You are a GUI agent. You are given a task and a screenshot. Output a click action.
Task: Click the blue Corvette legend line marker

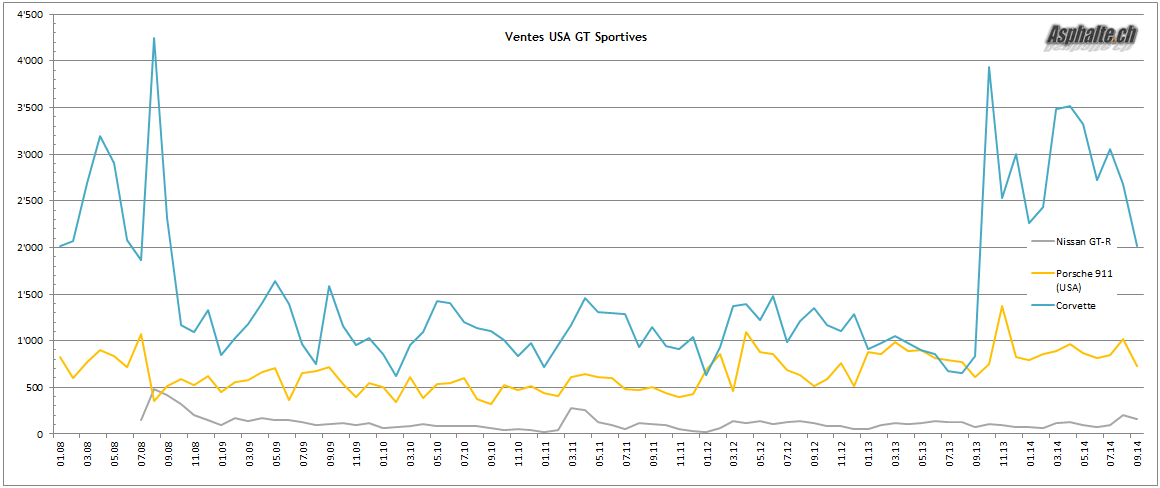tap(1041, 306)
